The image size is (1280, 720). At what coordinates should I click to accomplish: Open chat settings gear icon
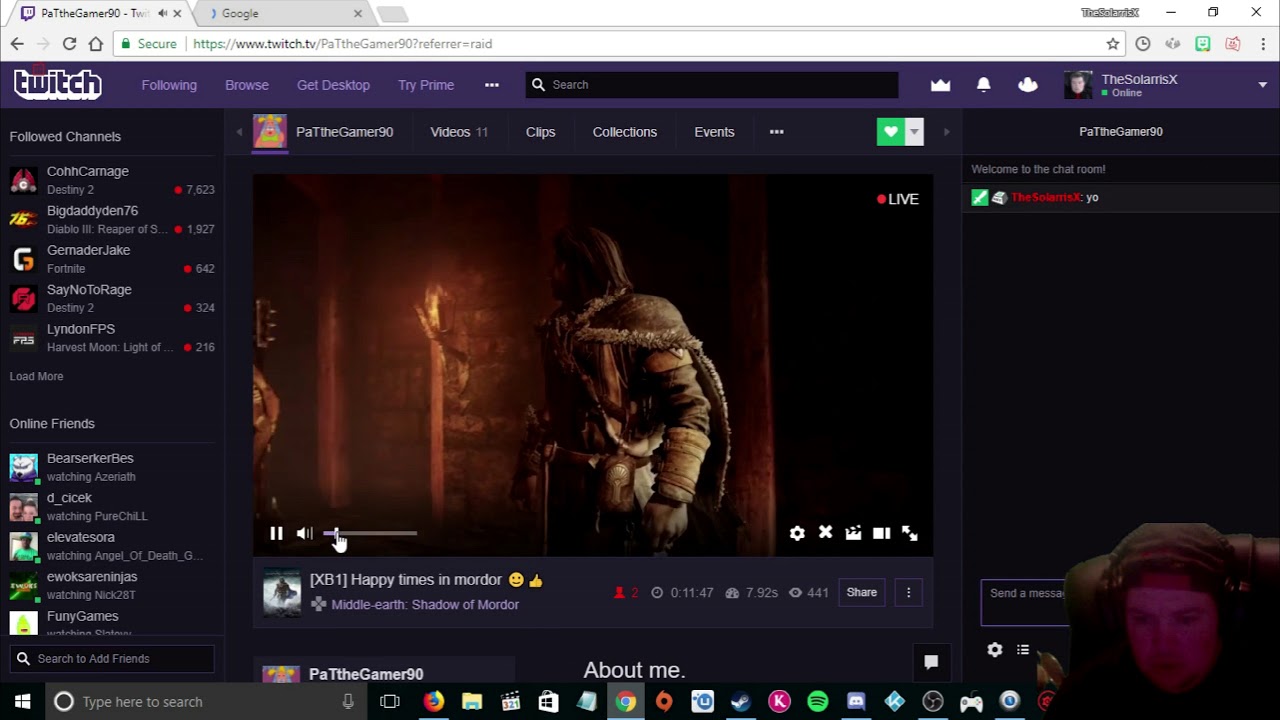(x=994, y=650)
